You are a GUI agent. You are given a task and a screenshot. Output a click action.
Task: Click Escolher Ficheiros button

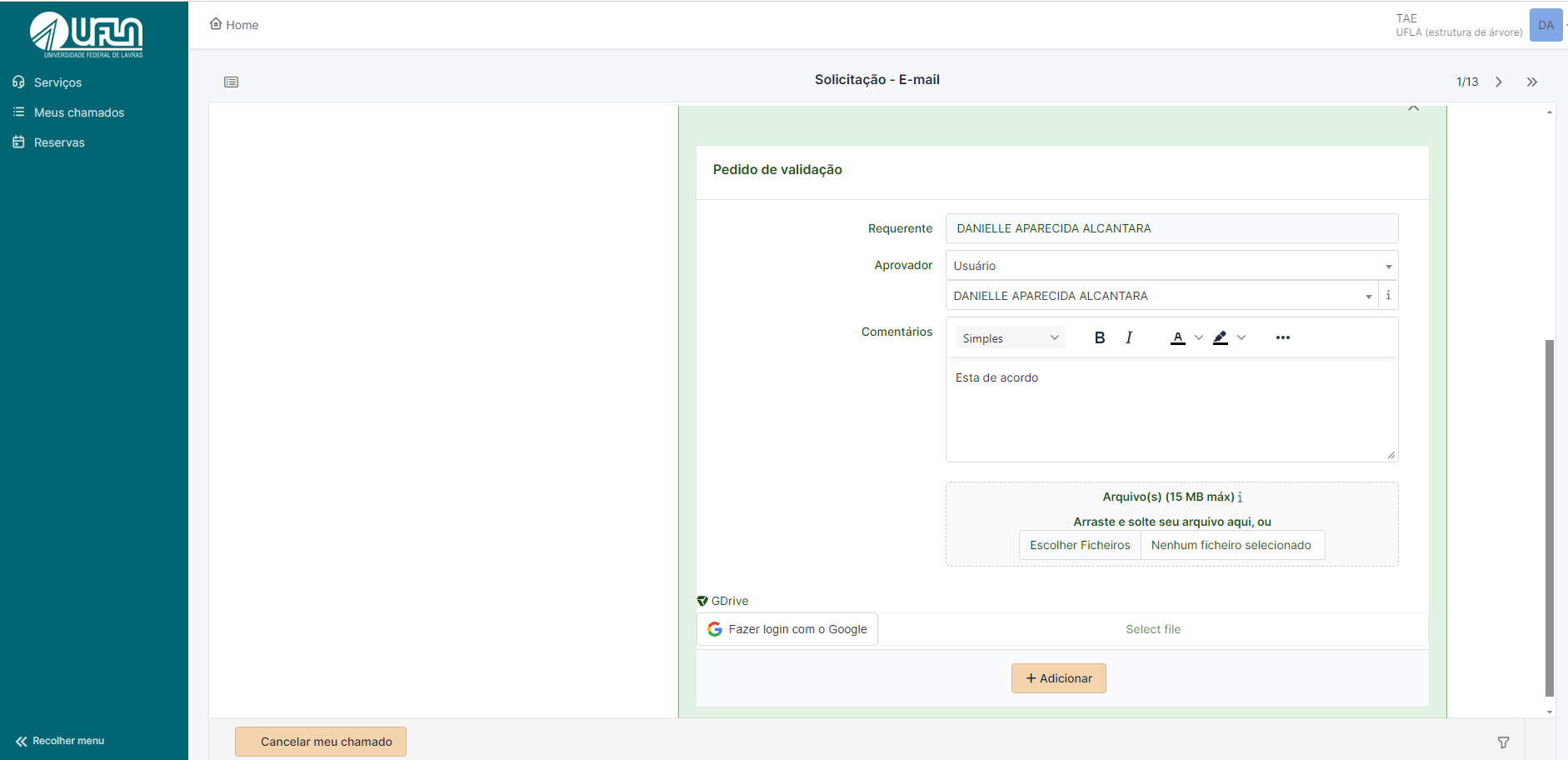point(1080,545)
